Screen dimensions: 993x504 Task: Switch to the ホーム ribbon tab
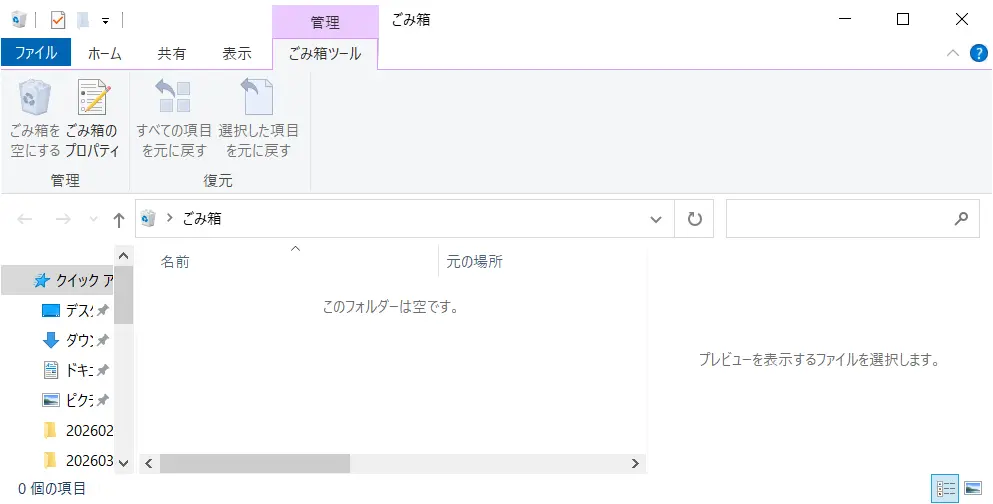click(104, 54)
